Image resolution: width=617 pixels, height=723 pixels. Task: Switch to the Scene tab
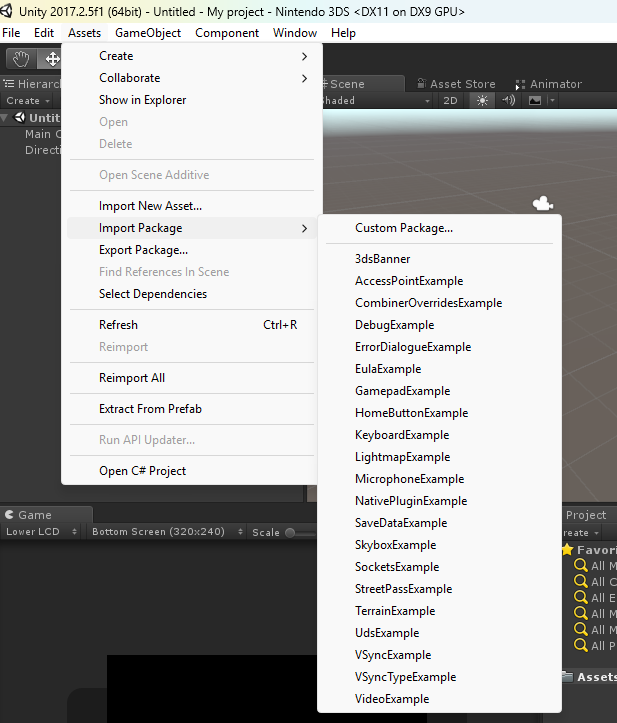(362, 84)
